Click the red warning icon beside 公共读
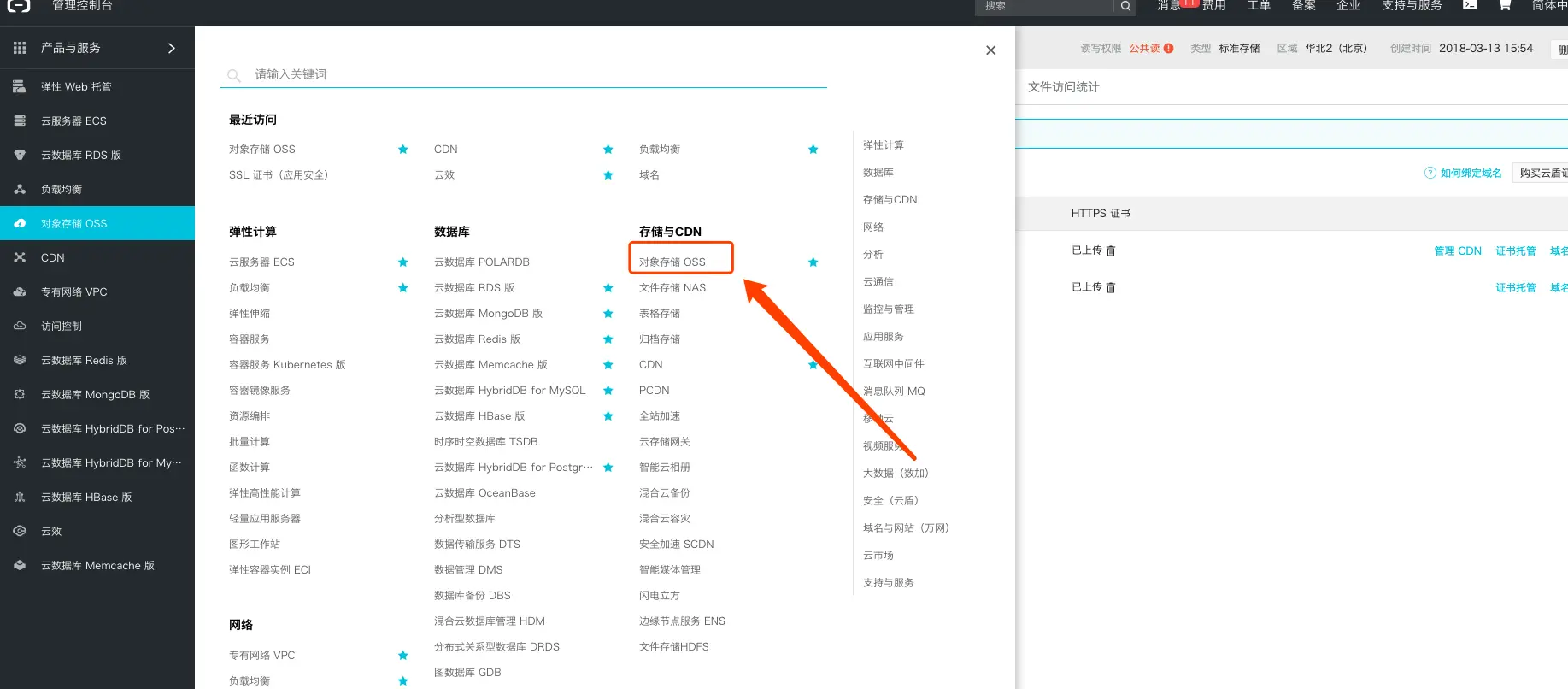1568x689 pixels. [x=1168, y=49]
